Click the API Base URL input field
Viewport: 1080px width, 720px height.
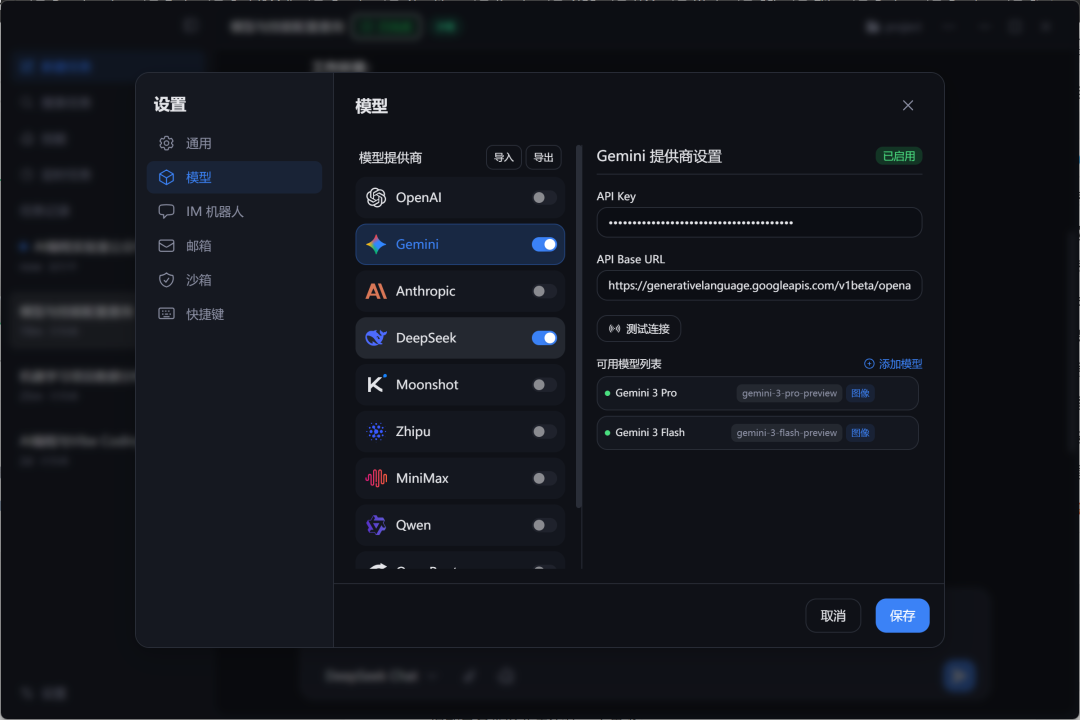(759, 285)
